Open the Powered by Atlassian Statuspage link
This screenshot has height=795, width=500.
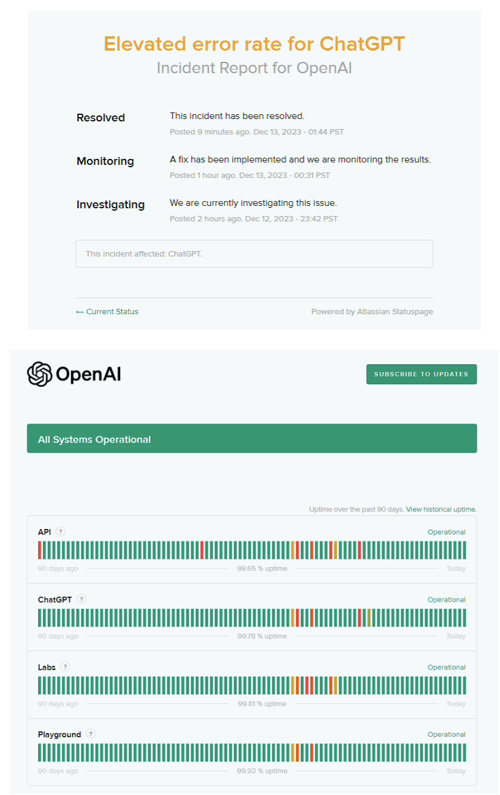(372, 311)
